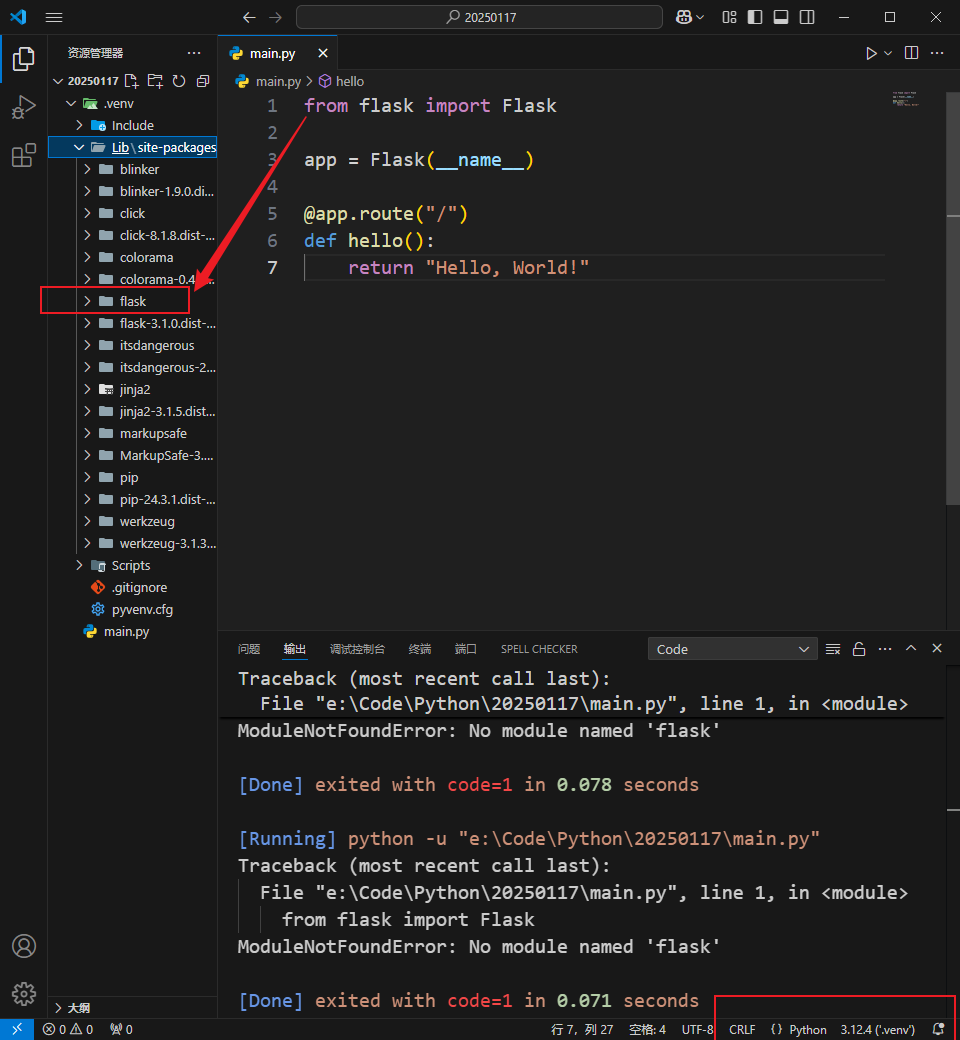Switch to the 问题 panel tab
The width and height of the screenshot is (960, 1040).
[x=249, y=649]
